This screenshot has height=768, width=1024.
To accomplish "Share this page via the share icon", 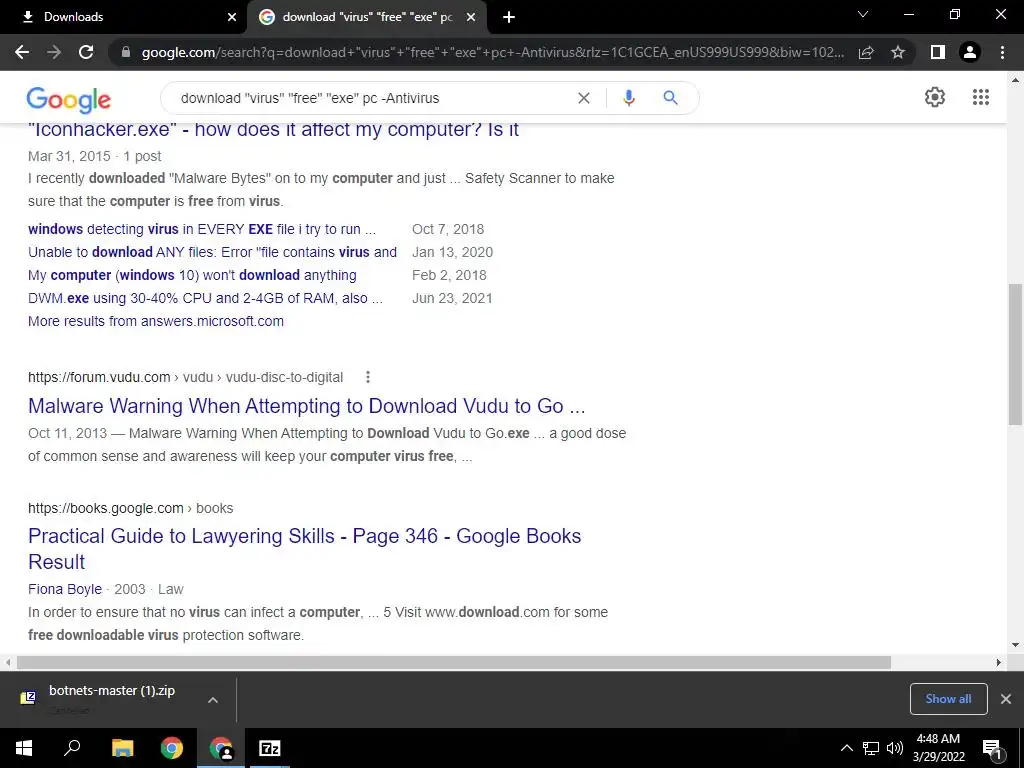I will (x=866, y=52).
